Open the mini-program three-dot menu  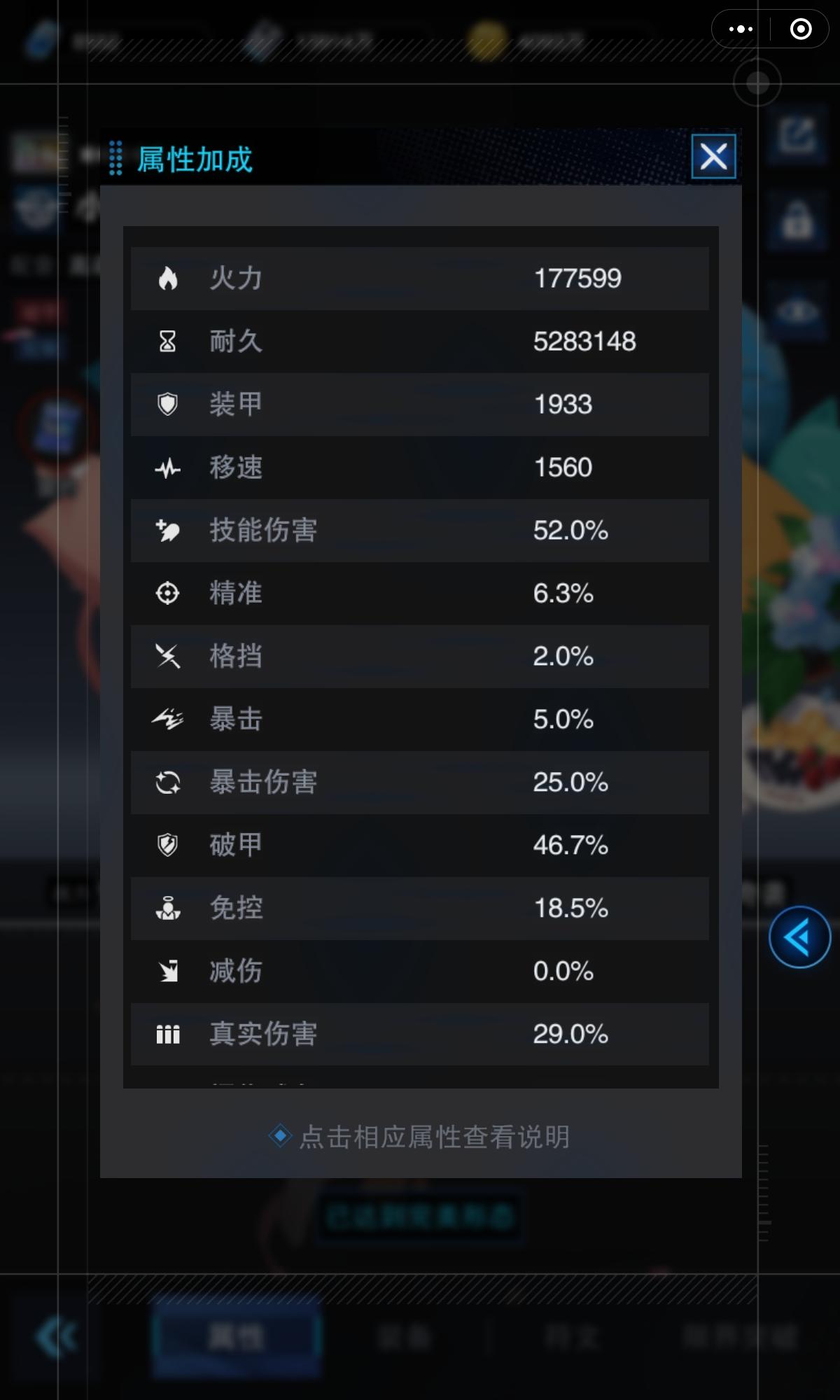pyautogui.click(x=741, y=29)
